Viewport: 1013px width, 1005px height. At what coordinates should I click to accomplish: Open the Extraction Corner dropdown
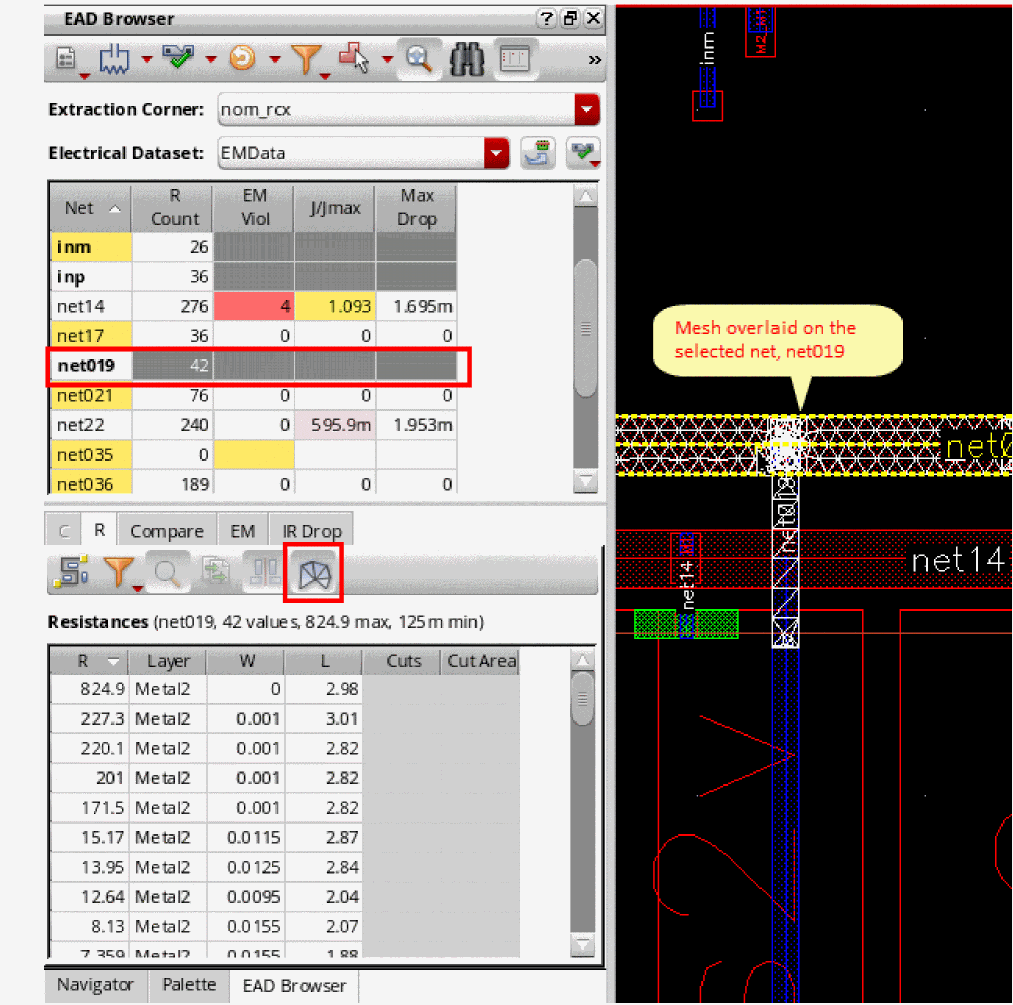tap(587, 109)
